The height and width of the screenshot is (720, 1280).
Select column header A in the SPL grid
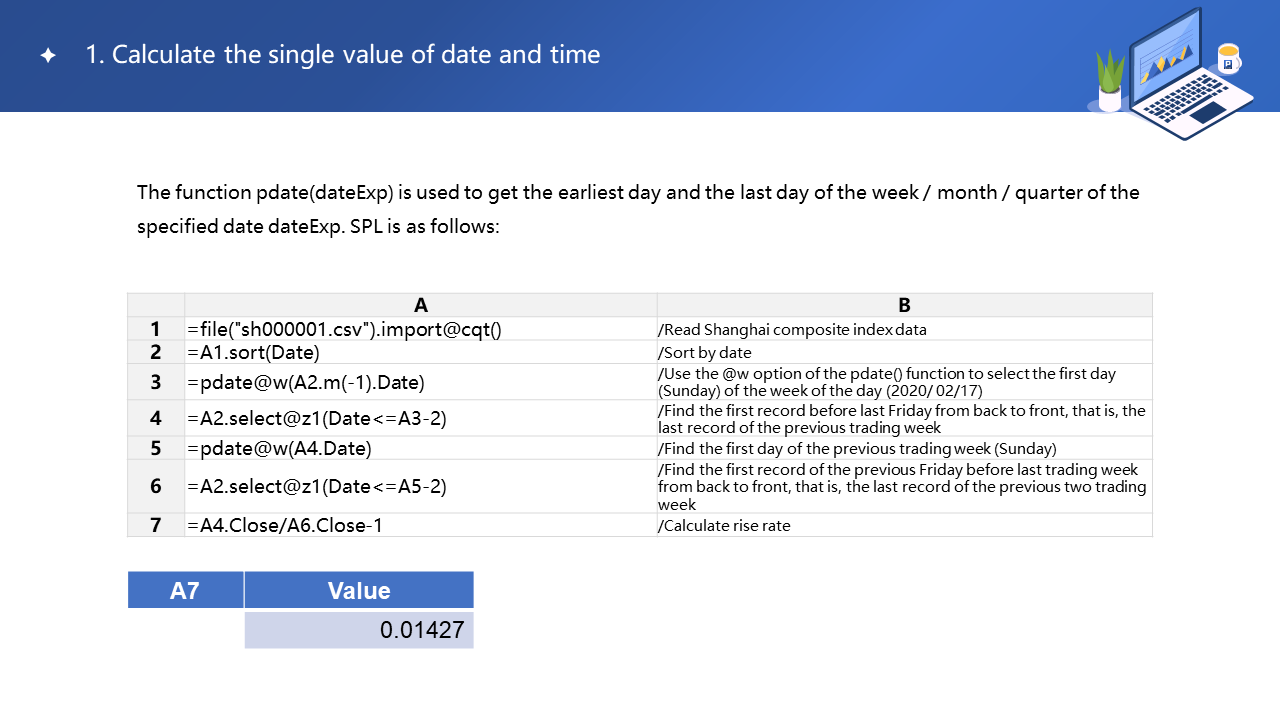[x=420, y=305]
